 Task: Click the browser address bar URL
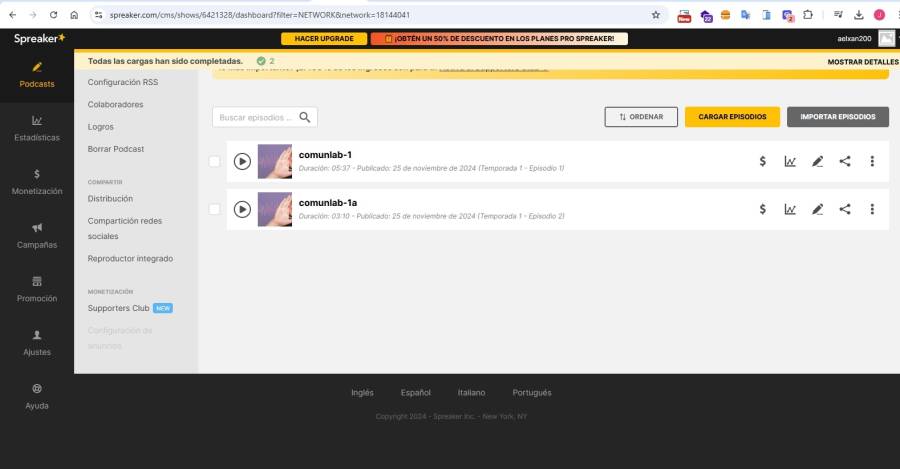coord(260,15)
